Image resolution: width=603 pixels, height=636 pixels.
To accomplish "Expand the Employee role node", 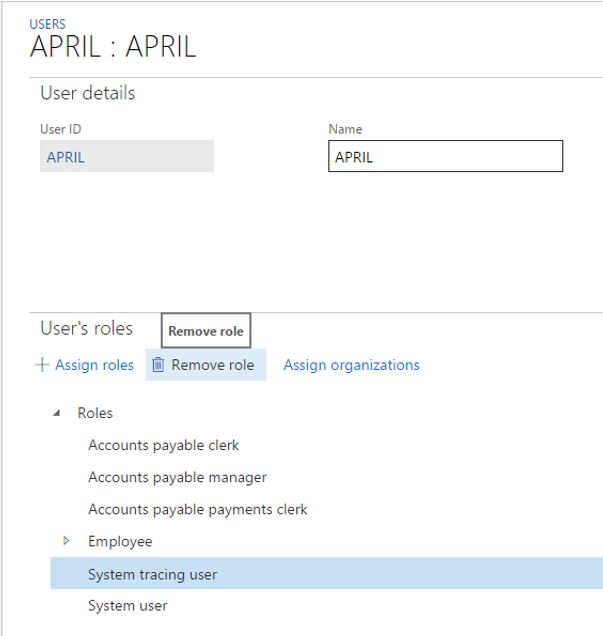I will click(66, 541).
